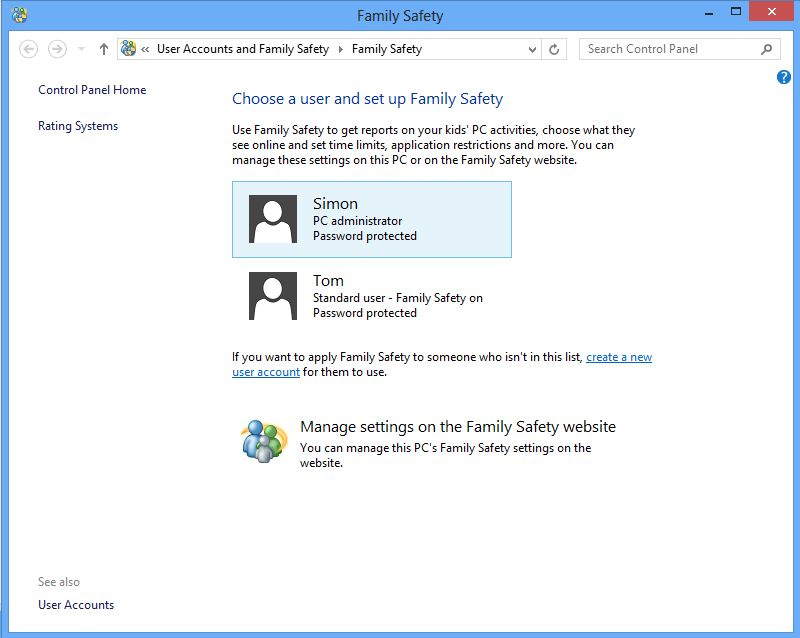Open the recent locations dropdown arrow
The image size is (800, 638).
click(81, 49)
